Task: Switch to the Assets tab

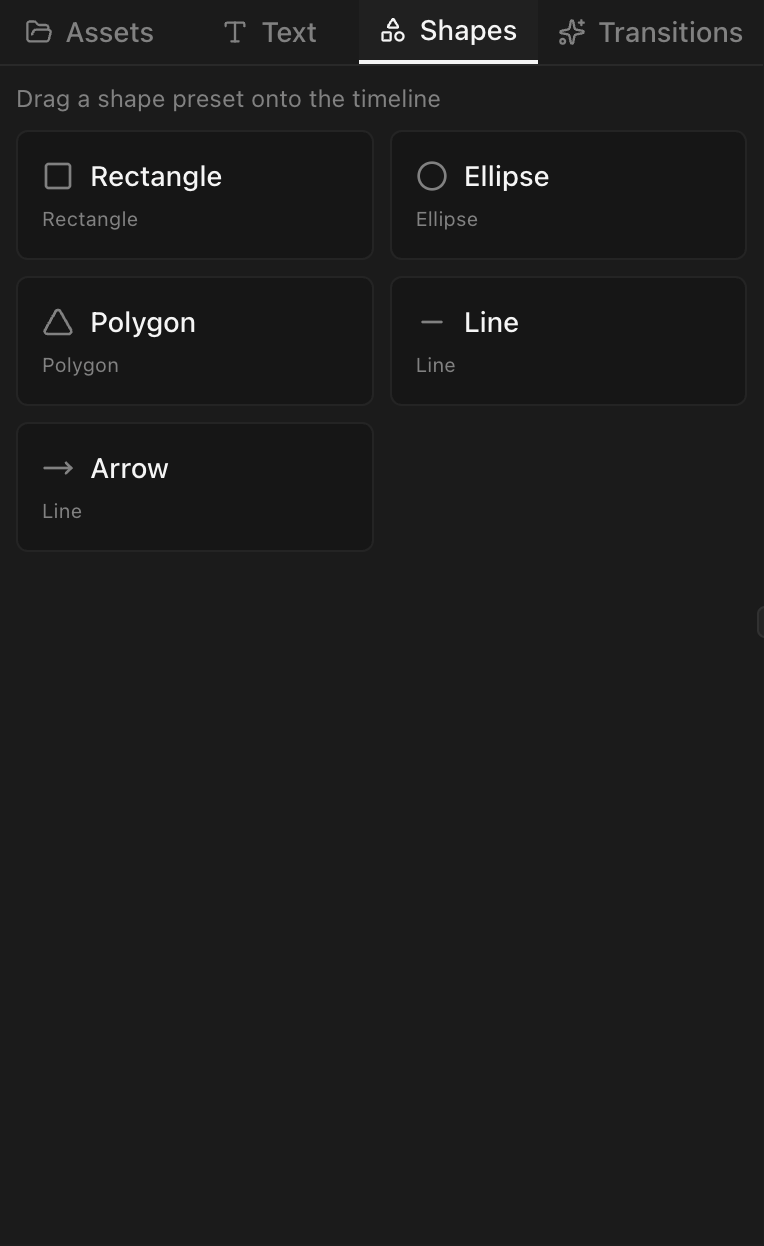Action: coord(109,32)
